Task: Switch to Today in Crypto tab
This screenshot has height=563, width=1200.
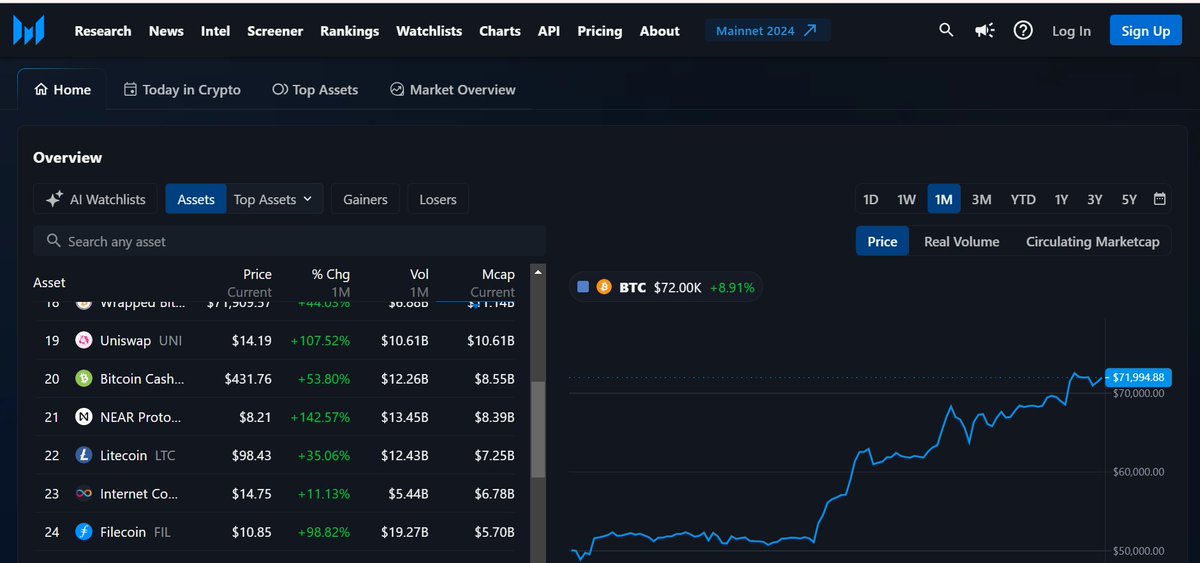Action: (x=182, y=89)
